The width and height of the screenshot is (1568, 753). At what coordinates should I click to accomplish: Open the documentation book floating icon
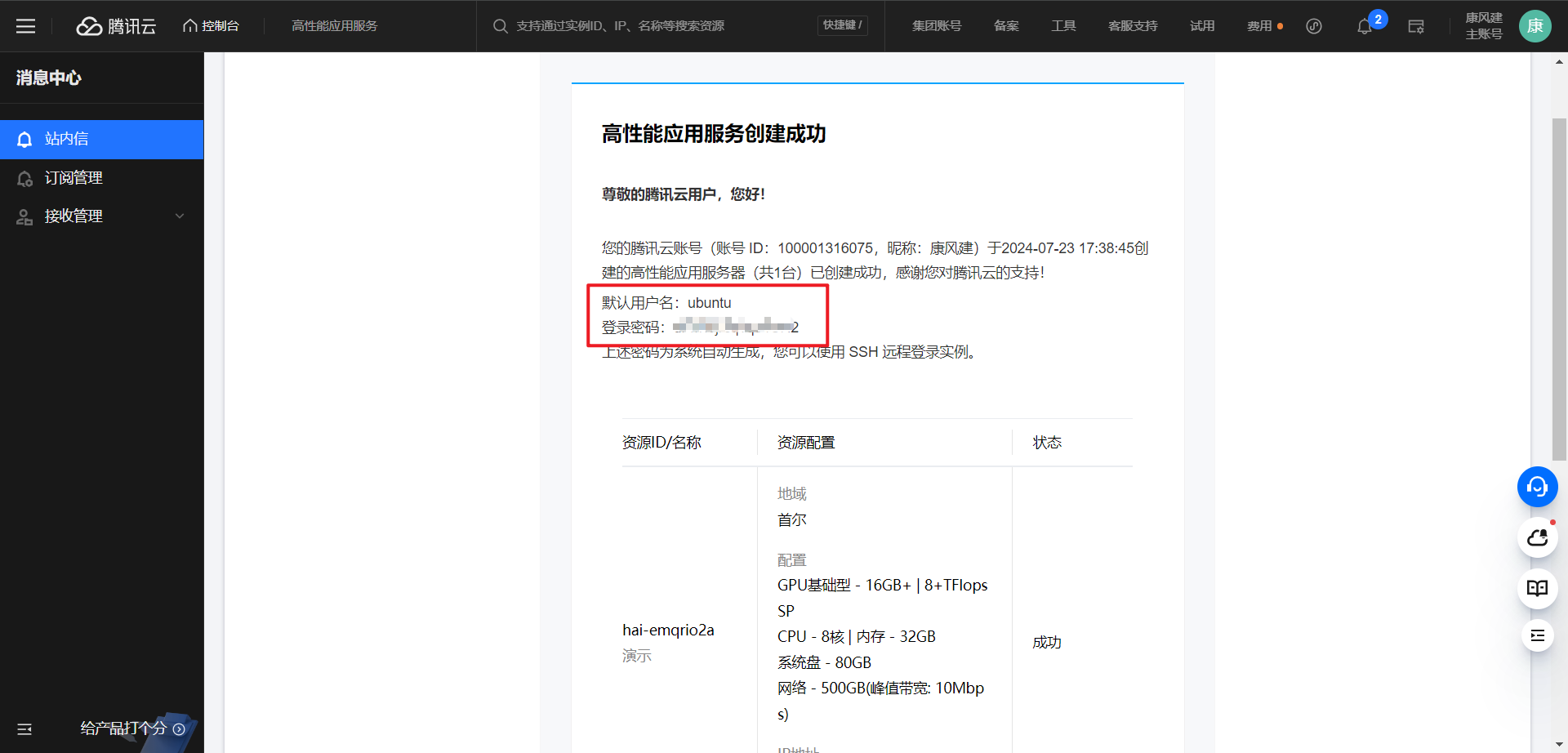point(1538,588)
